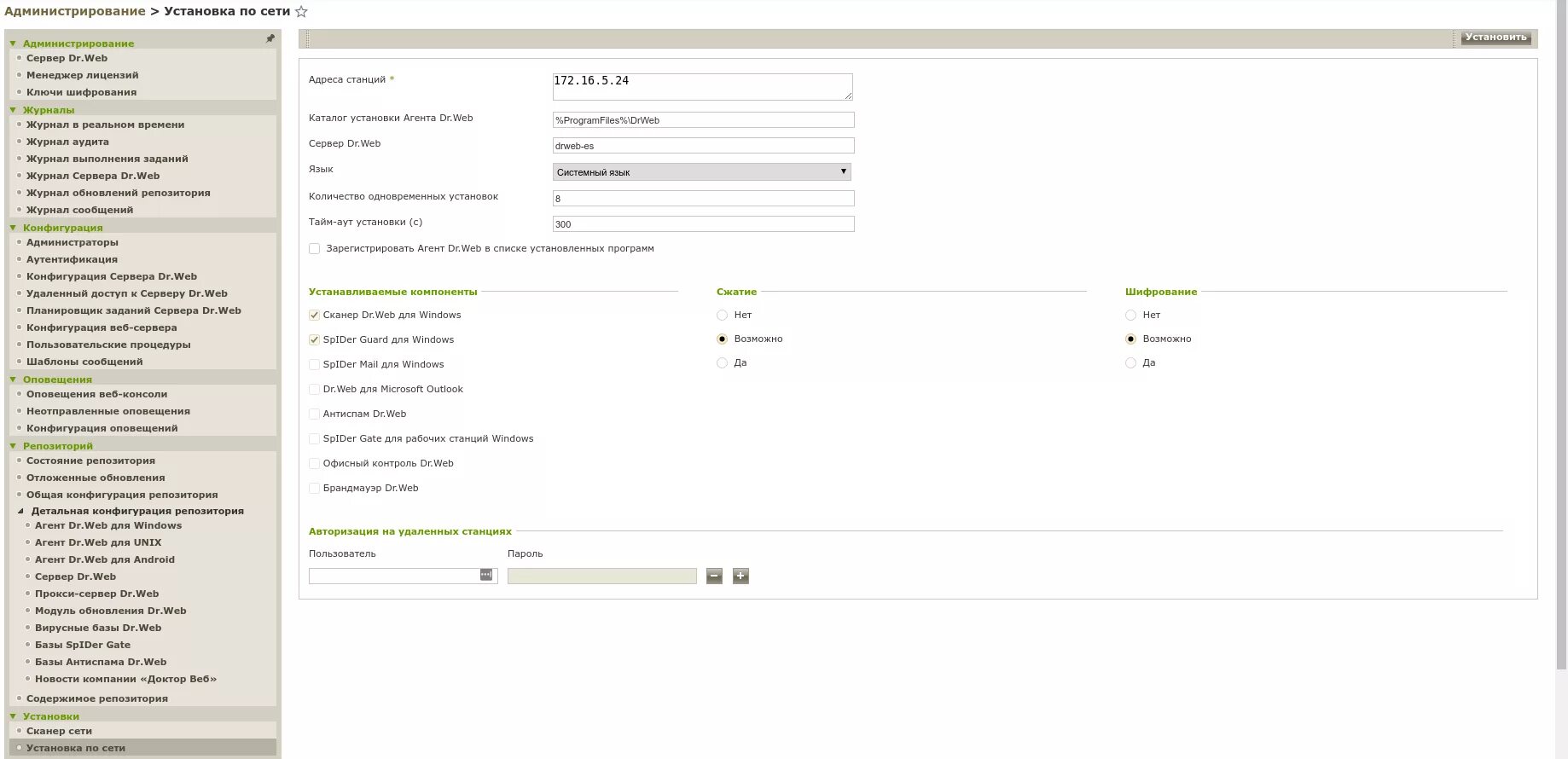Open the user browse icon in the Пользователь field

click(x=486, y=575)
